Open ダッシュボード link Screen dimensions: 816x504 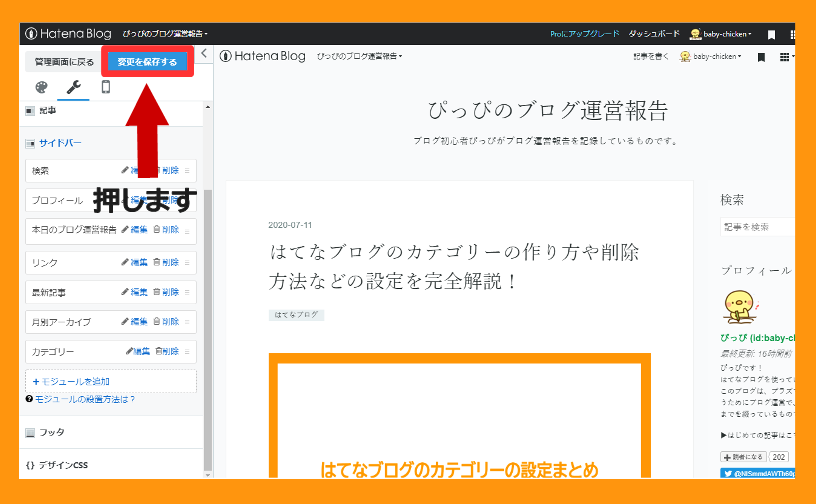coord(654,34)
